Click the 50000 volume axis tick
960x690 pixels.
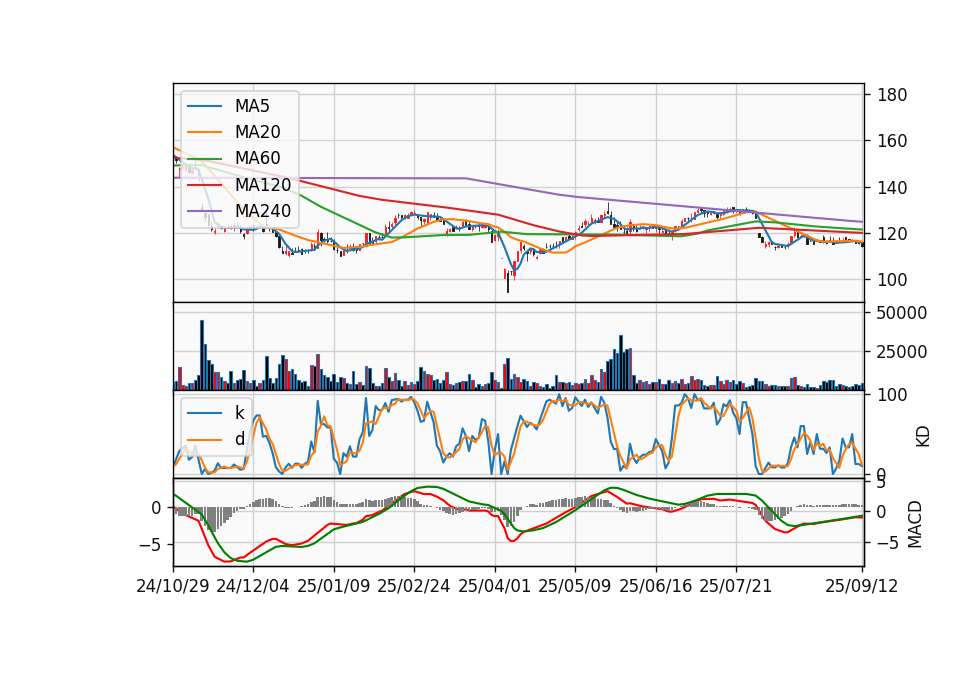[x=902, y=313]
